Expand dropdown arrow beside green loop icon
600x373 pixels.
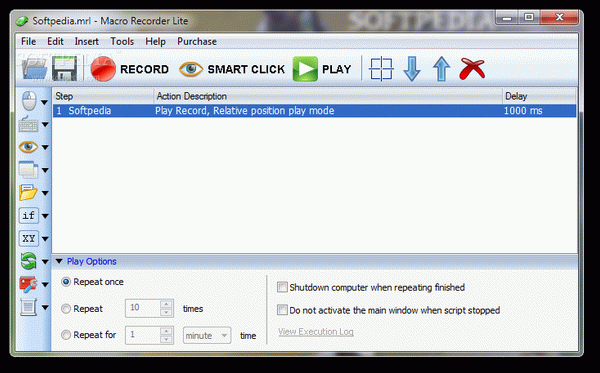45,262
